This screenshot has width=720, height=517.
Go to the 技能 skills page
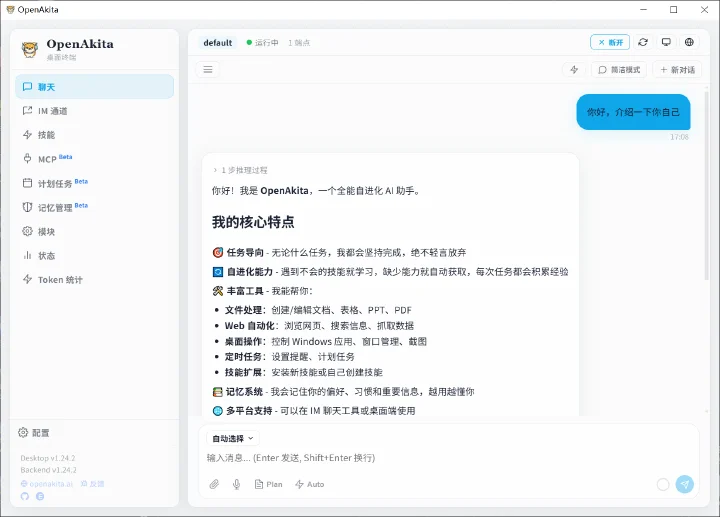pos(95,135)
